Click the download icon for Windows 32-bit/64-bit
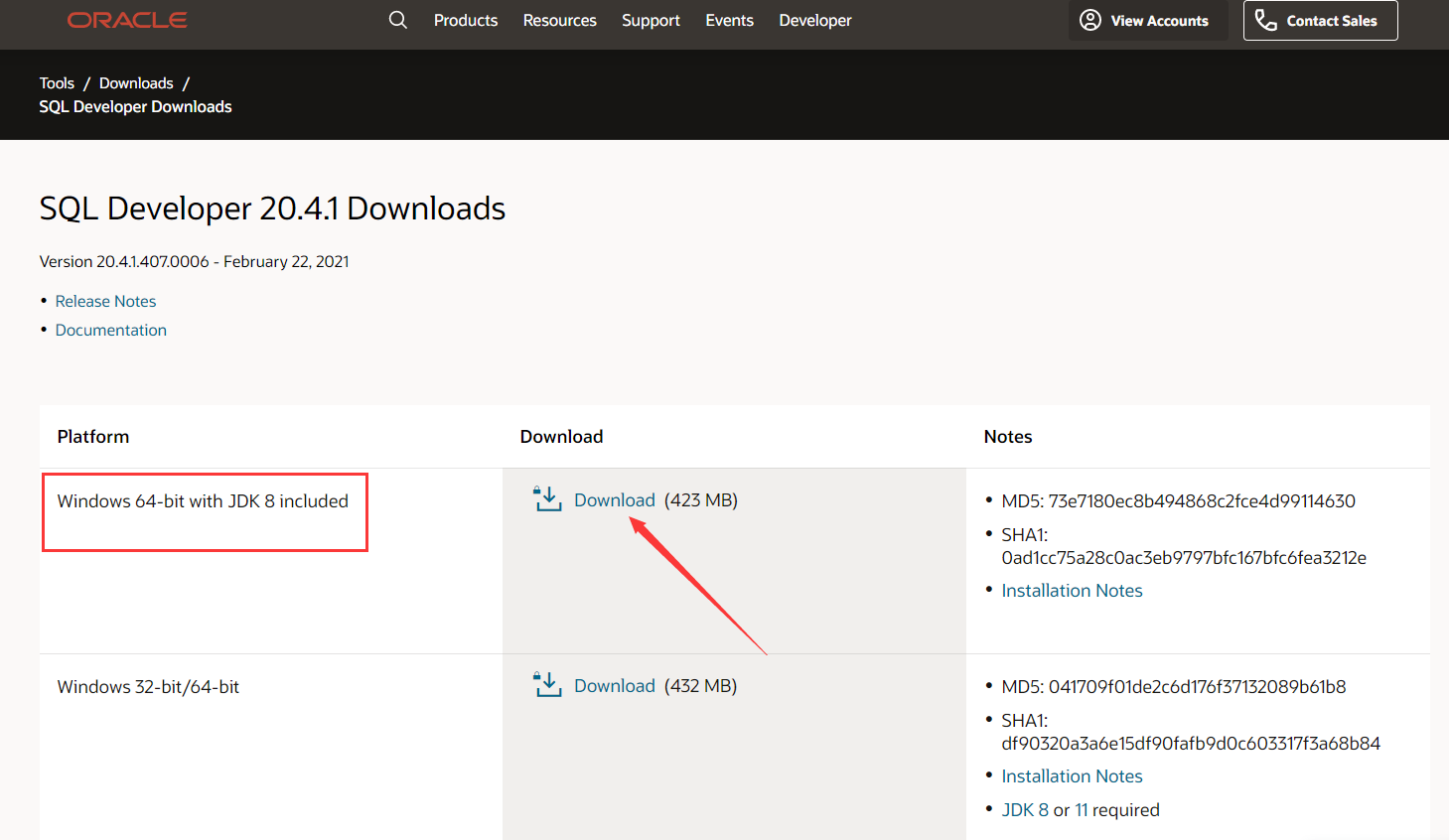This screenshot has height=840, width=1449. pos(547,685)
